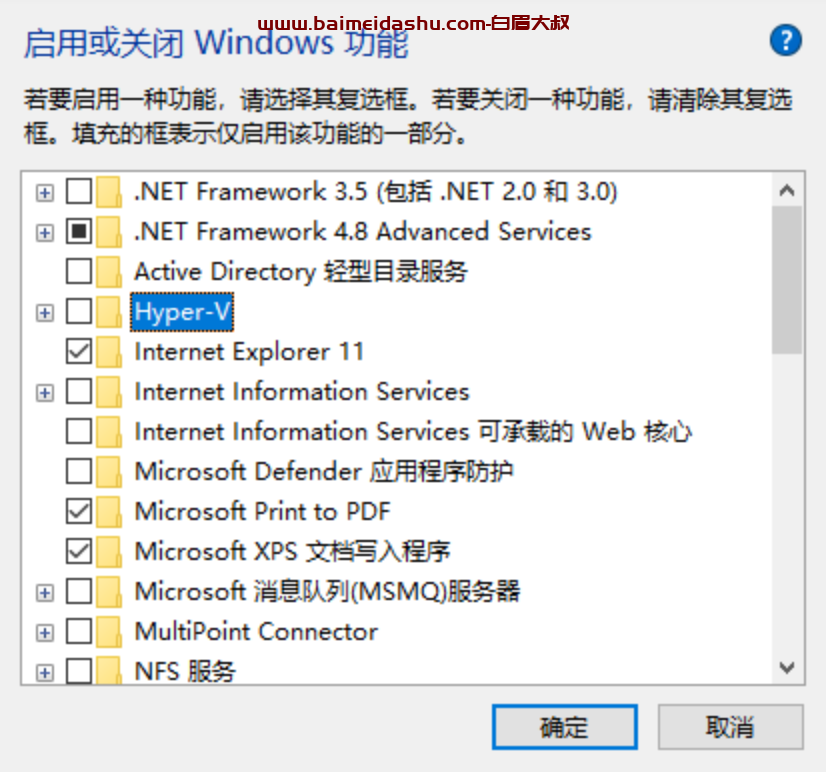Click the MultiPoint Connector folder icon
The image size is (826, 772).
coord(110,632)
